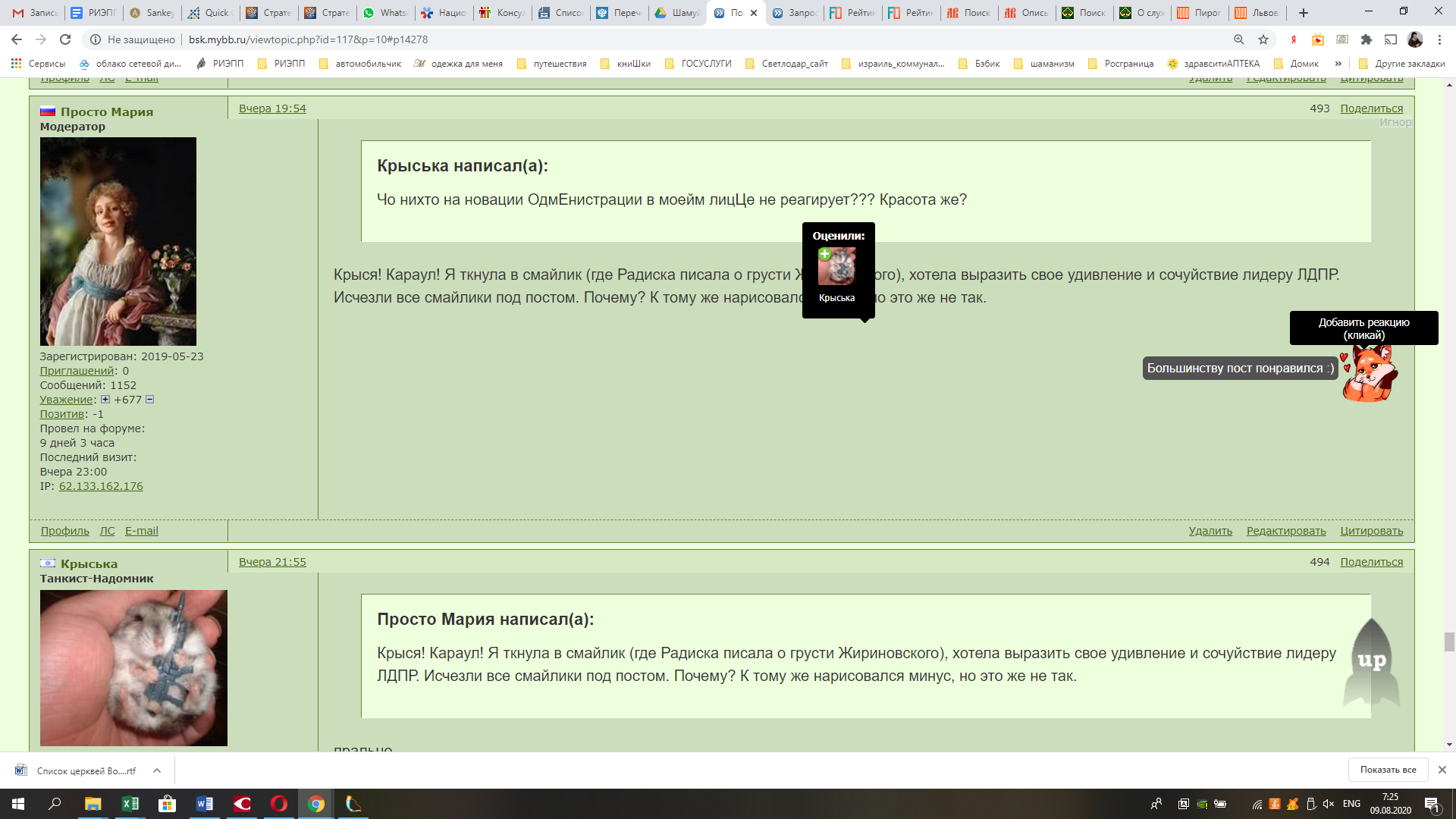The image size is (1456, 819).
Task: Show more bookmarks chevron
Action: [1338, 64]
